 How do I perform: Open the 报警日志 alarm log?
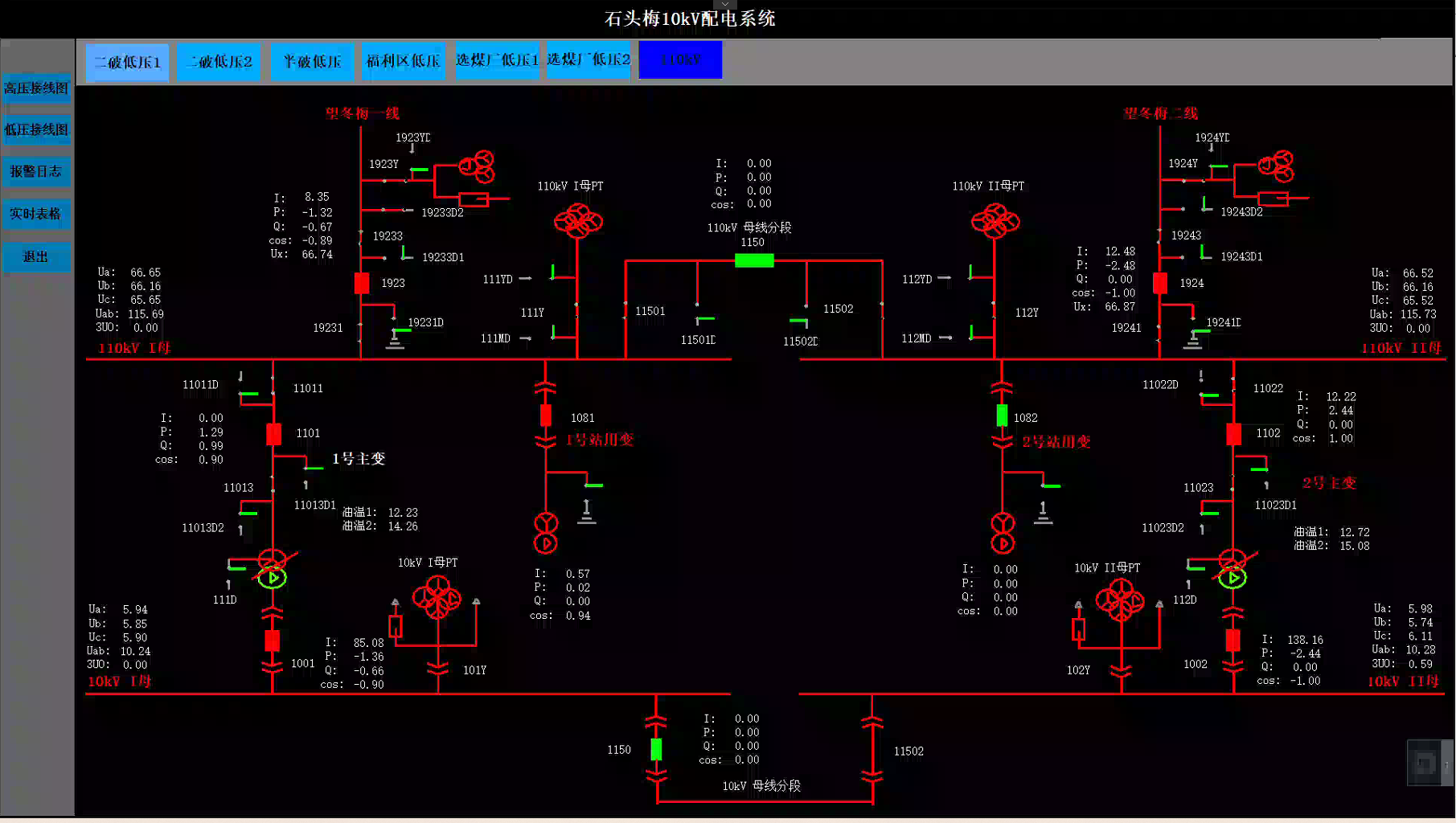coord(36,171)
